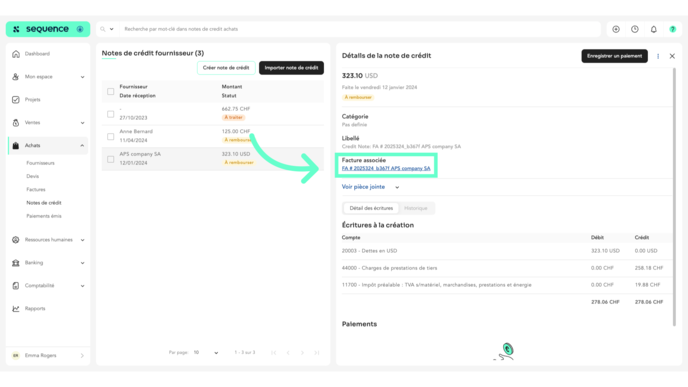Open the Dashboard home icon
This screenshot has height=387, width=688.
[16, 54]
